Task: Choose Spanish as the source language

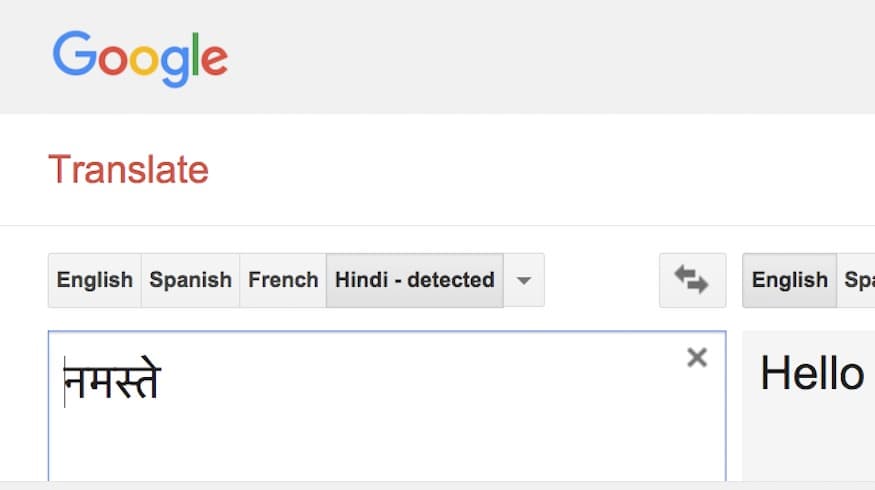Action: coord(190,280)
